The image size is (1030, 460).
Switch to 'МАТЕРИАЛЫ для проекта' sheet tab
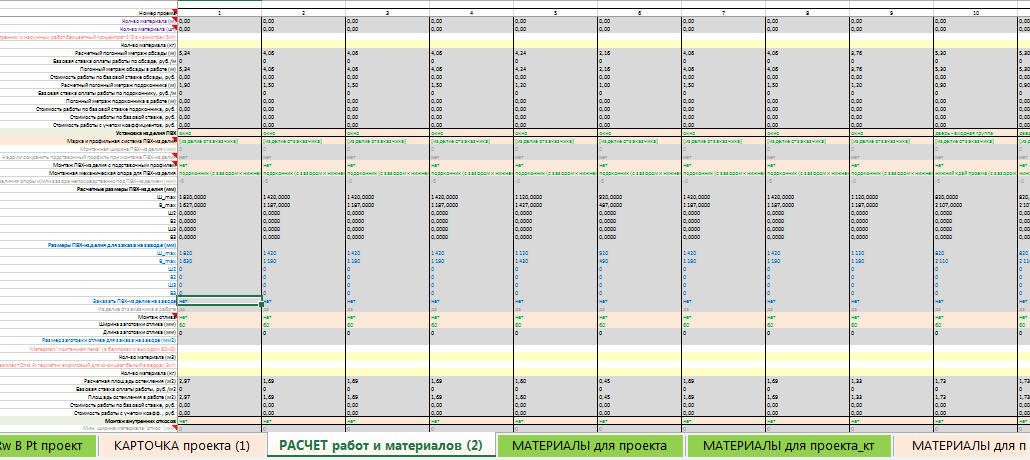pos(590,446)
